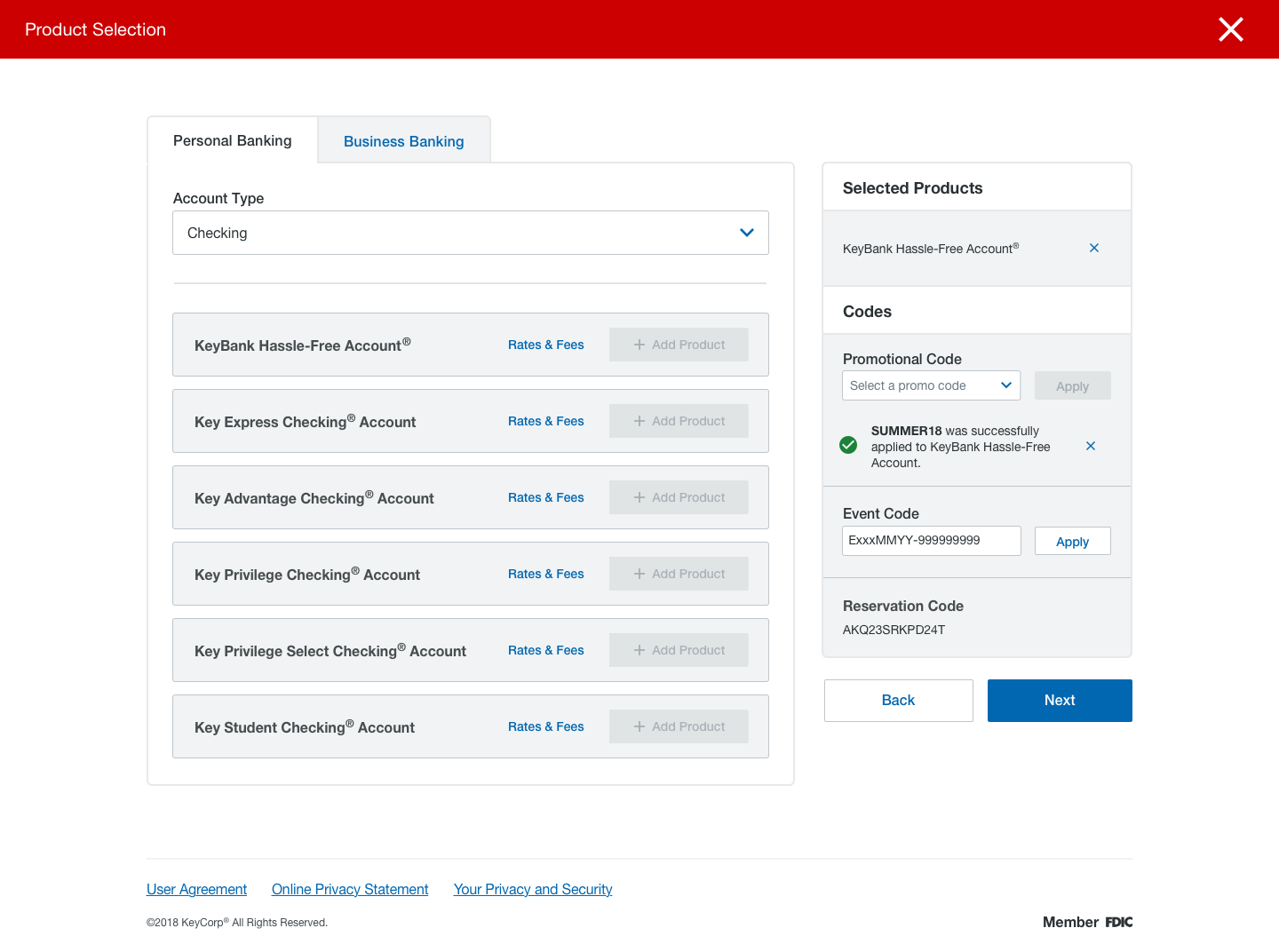This screenshot has height=952, width=1279.
Task: Remove KeyBank Hassle-Free Account from Selected Products
Action: 1094,248
